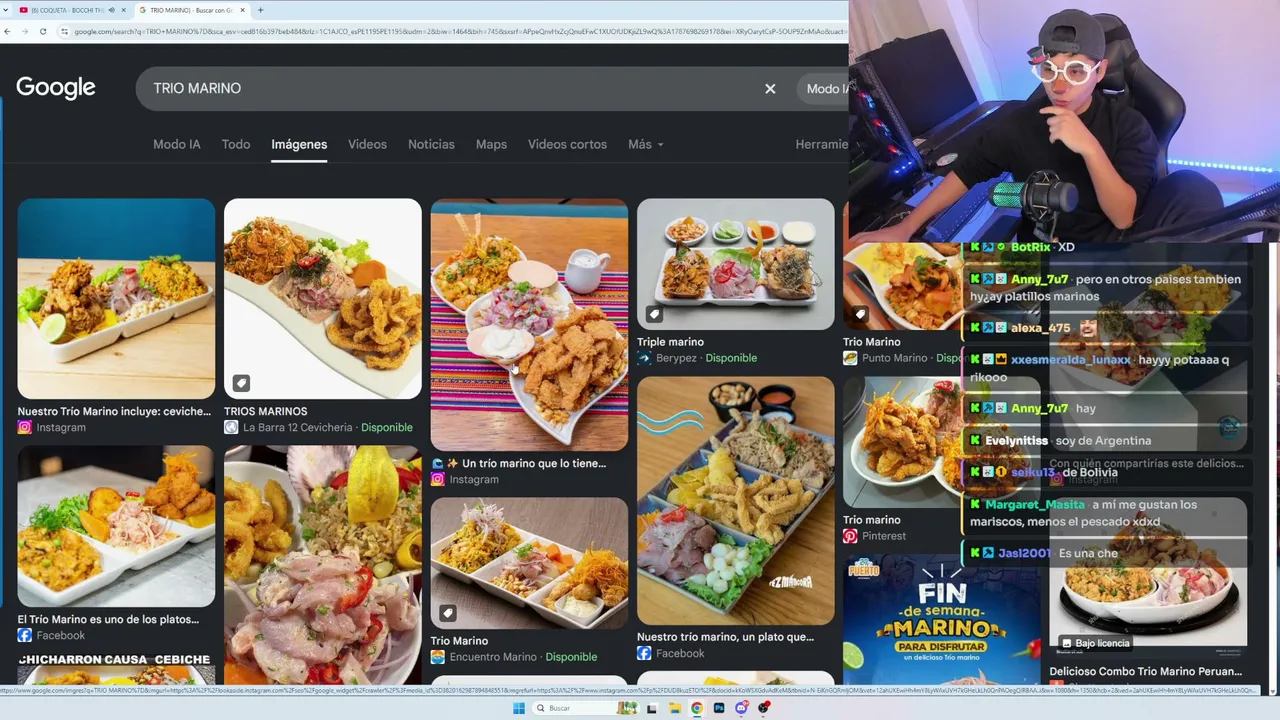Open Google Chrome from the taskbar
The height and width of the screenshot is (720, 1280).
coord(697,708)
